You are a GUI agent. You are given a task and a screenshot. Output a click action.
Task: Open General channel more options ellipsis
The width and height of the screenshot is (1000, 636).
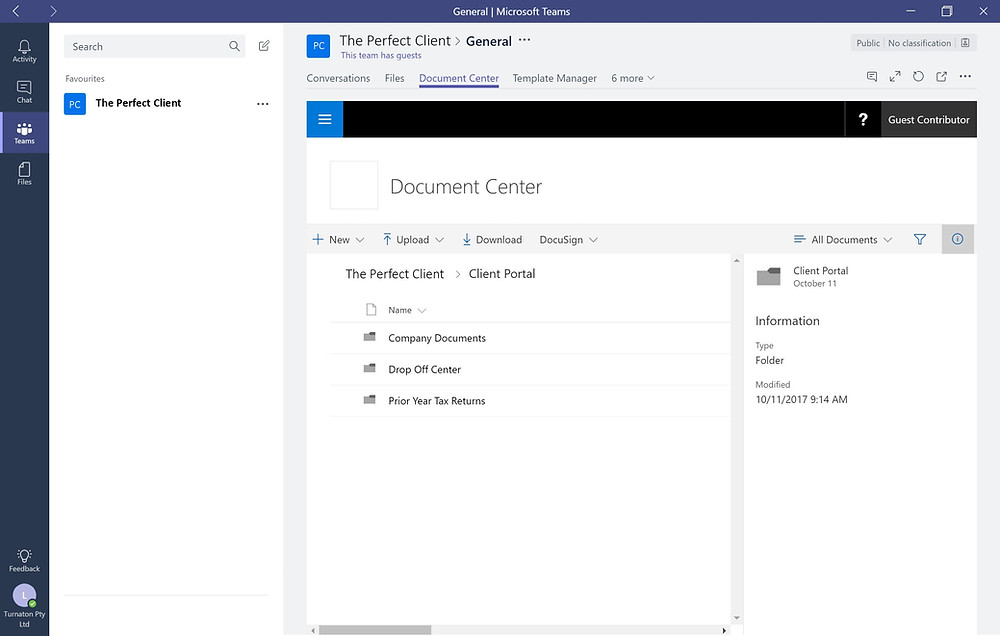coord(524,40)
